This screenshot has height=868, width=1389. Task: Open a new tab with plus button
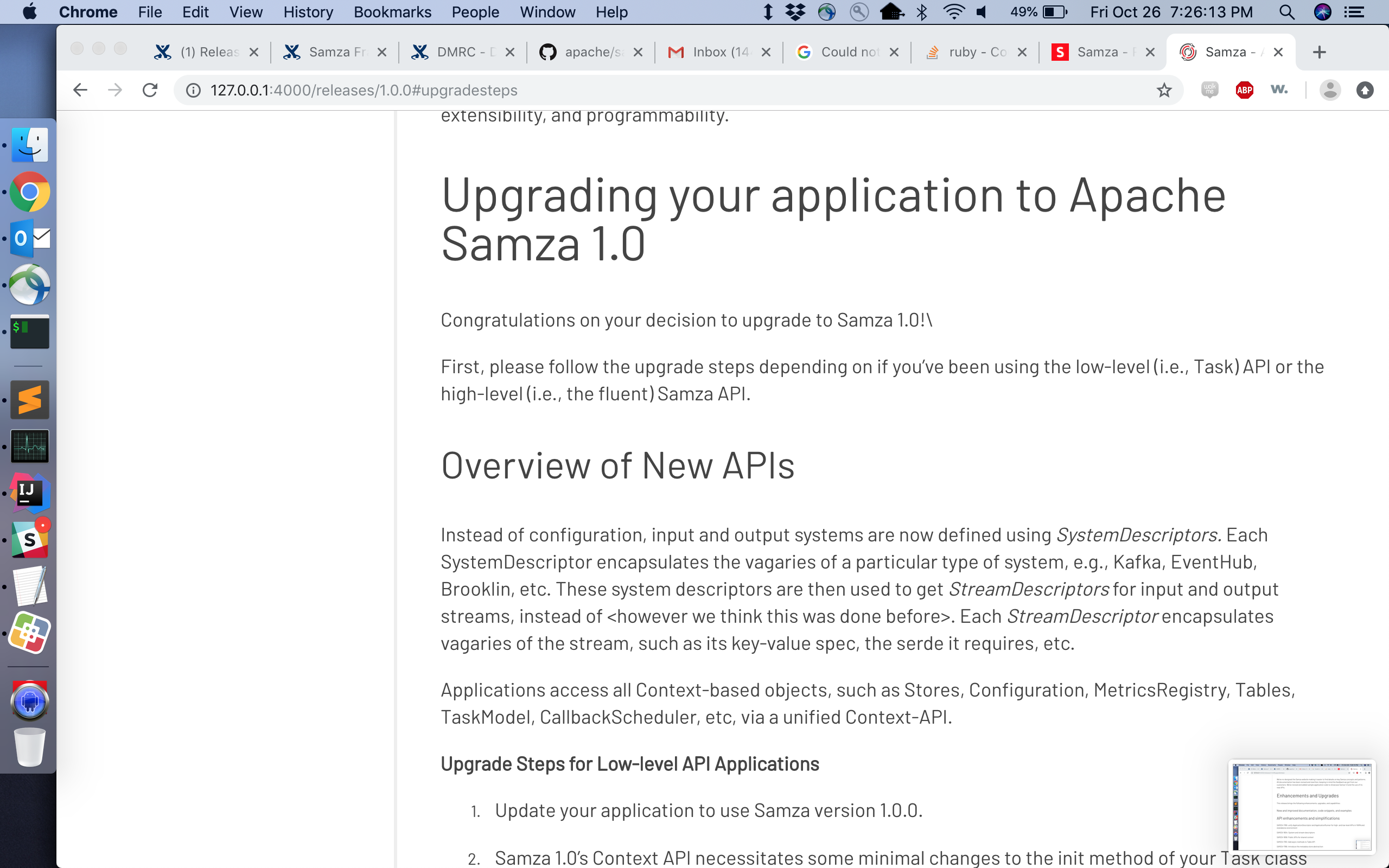(1319, 52)
